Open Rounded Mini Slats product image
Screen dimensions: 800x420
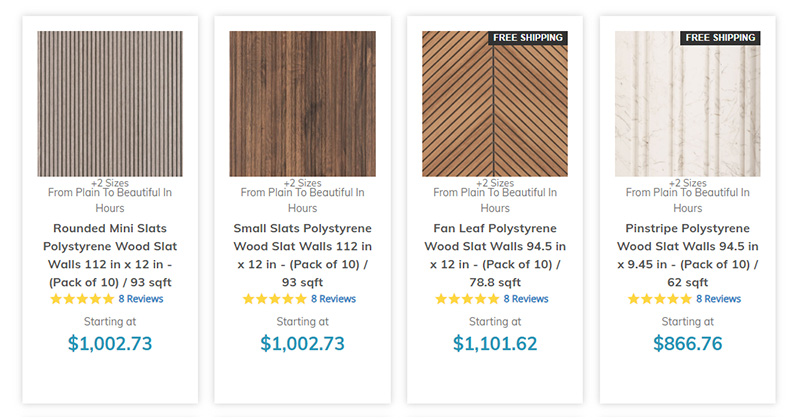point(110,103)
